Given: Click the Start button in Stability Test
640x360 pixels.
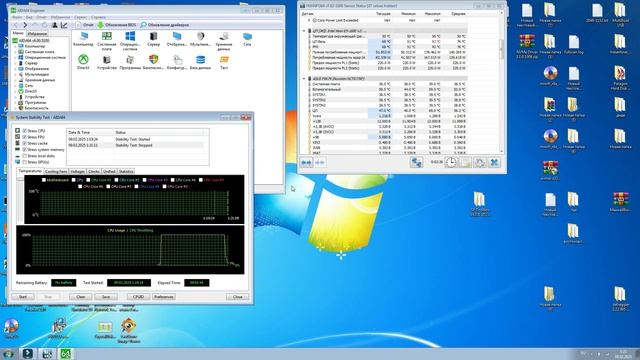Looking at the screenshot, I should [23, 297].
